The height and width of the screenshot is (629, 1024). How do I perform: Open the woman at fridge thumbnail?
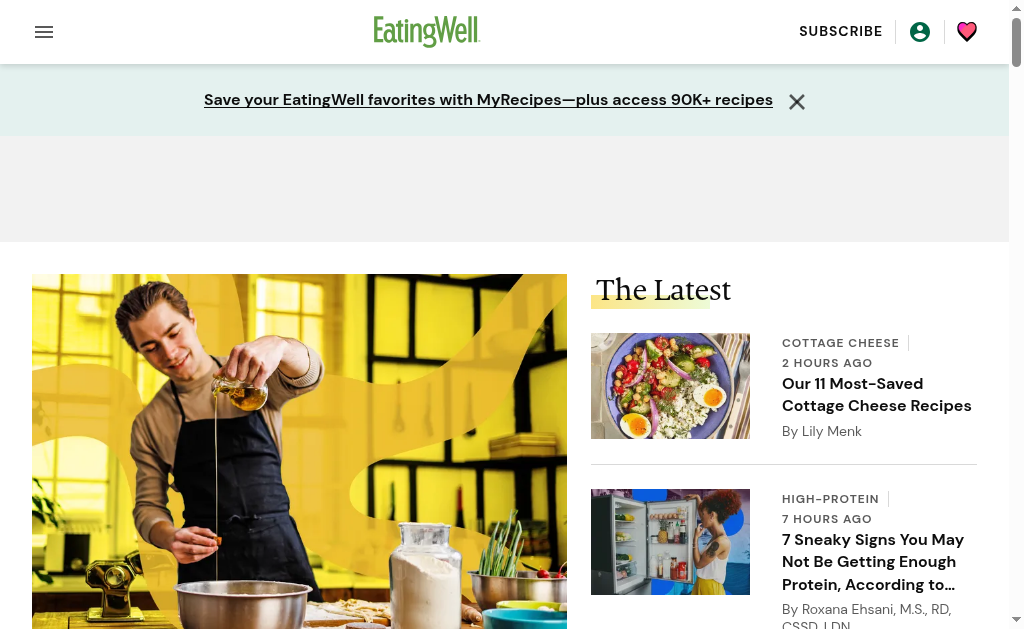pyautogui.click(x=670, y=541)
